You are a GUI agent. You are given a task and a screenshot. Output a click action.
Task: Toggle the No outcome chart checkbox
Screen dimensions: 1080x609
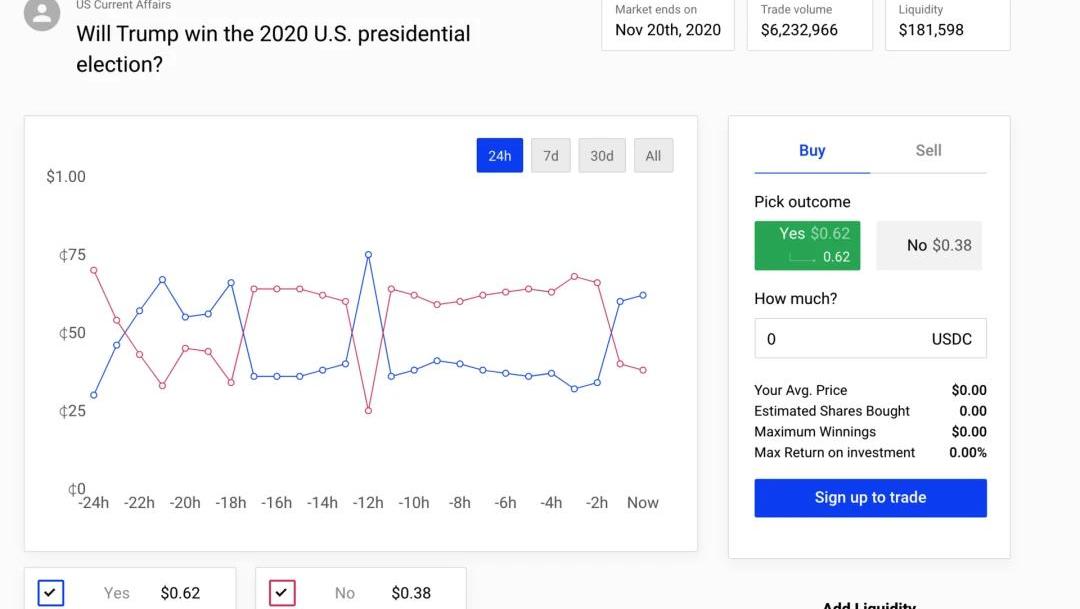(282, 592)
